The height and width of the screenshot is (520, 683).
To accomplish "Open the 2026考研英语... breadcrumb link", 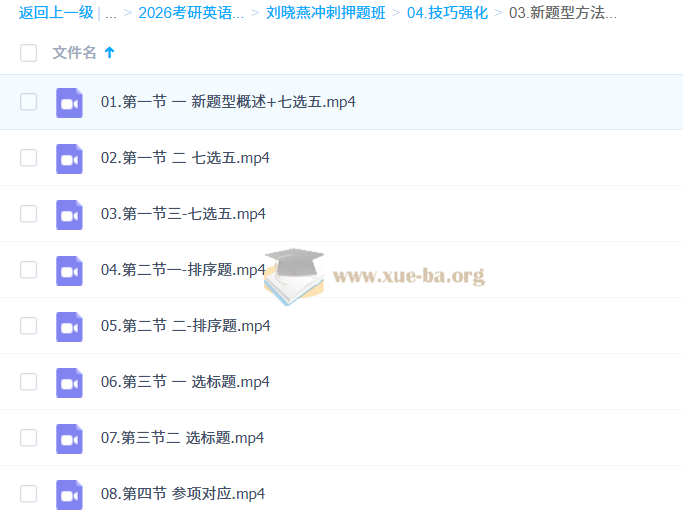I will coord(191,13).
